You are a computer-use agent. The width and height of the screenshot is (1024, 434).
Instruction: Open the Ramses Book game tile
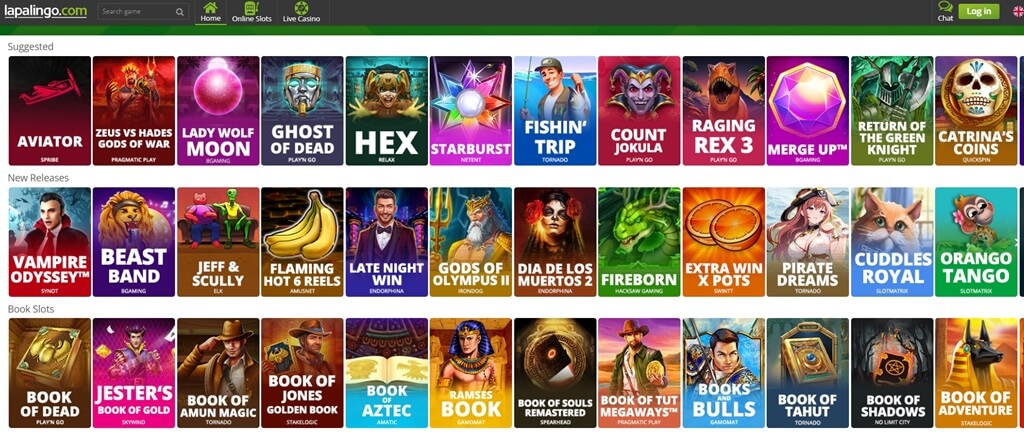point(471,373)
